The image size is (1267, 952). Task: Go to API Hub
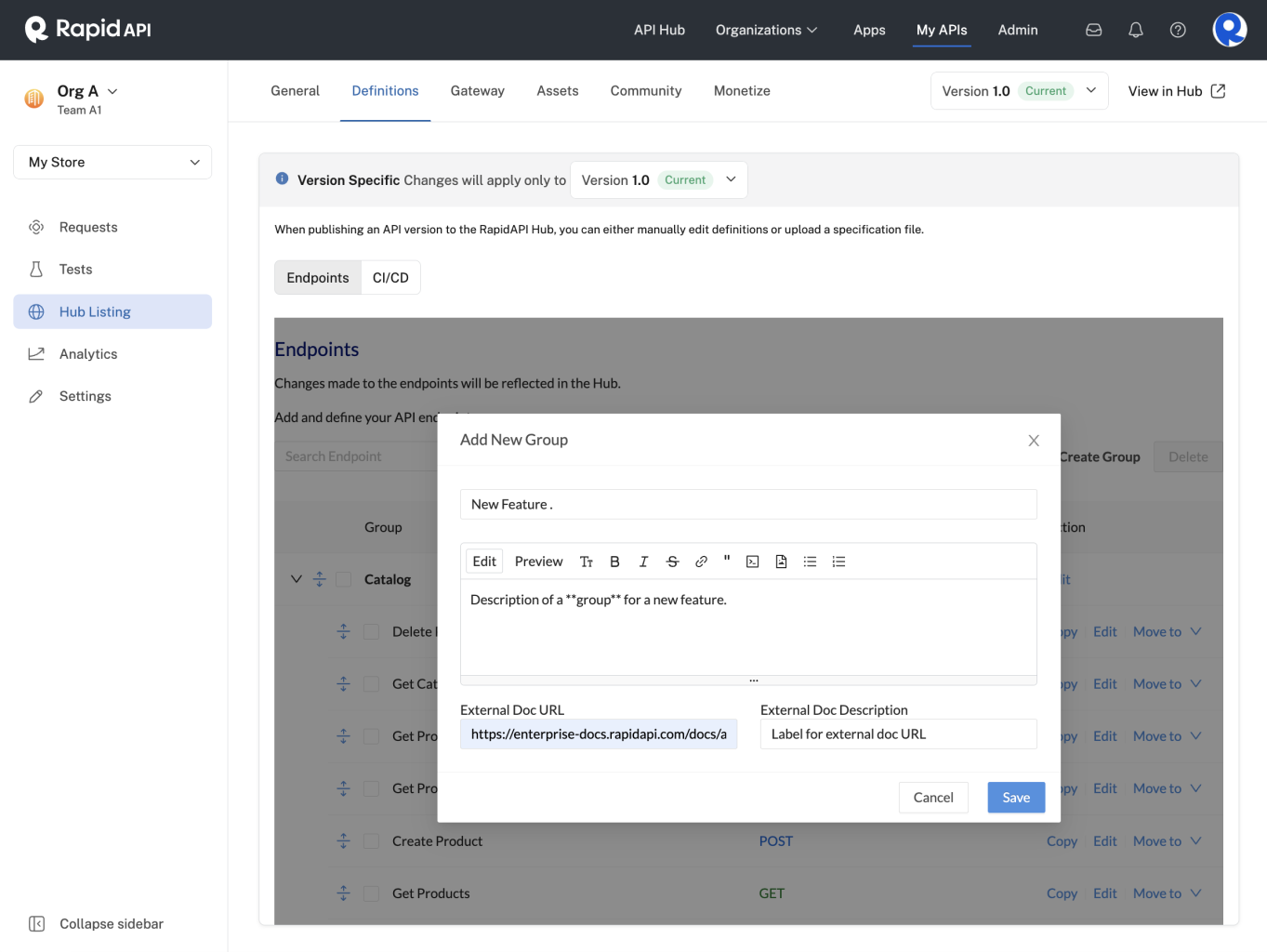tap(659, 30)
